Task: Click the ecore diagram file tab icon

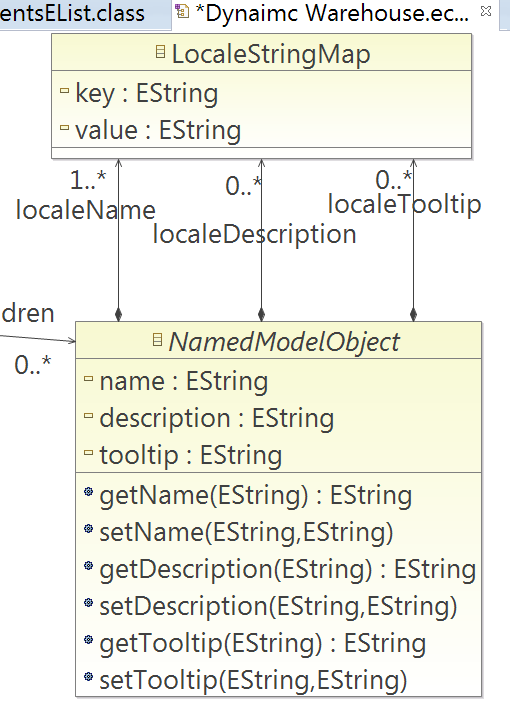Action: click(182, 11)
